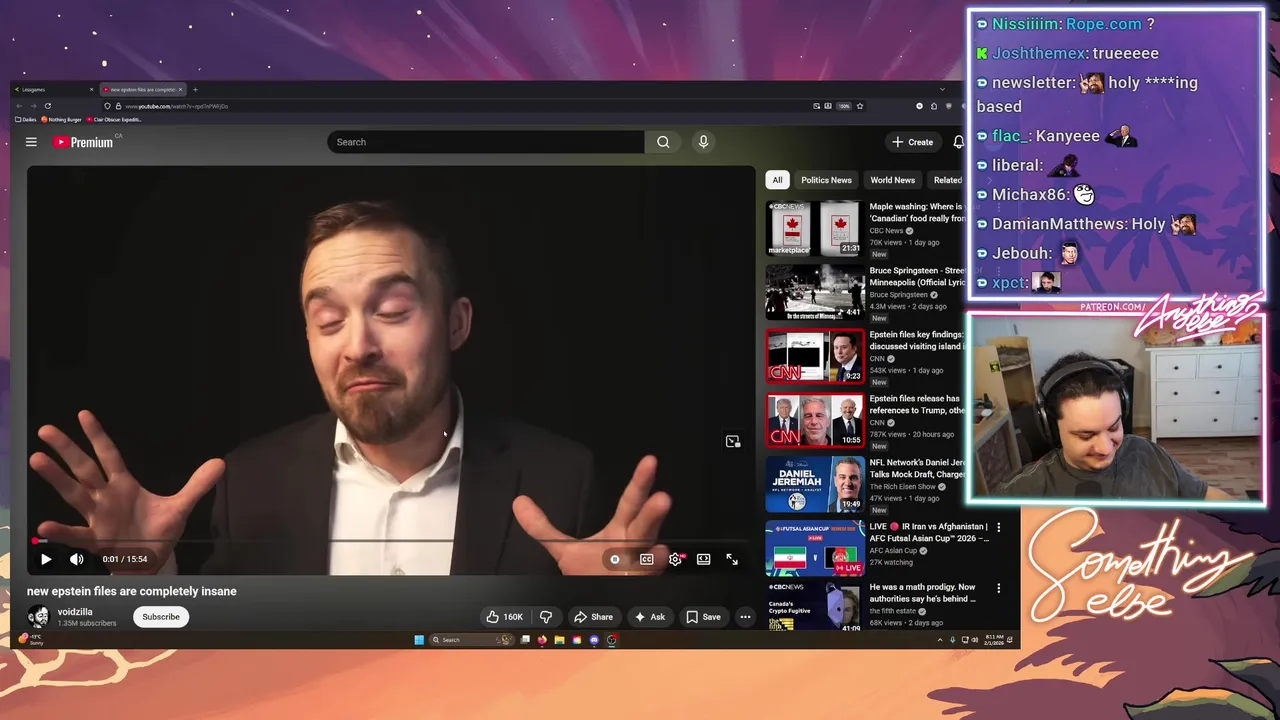1280x720 pixels.
Task: Switch to the Lessgames browser tab
Action: [55, 90]
